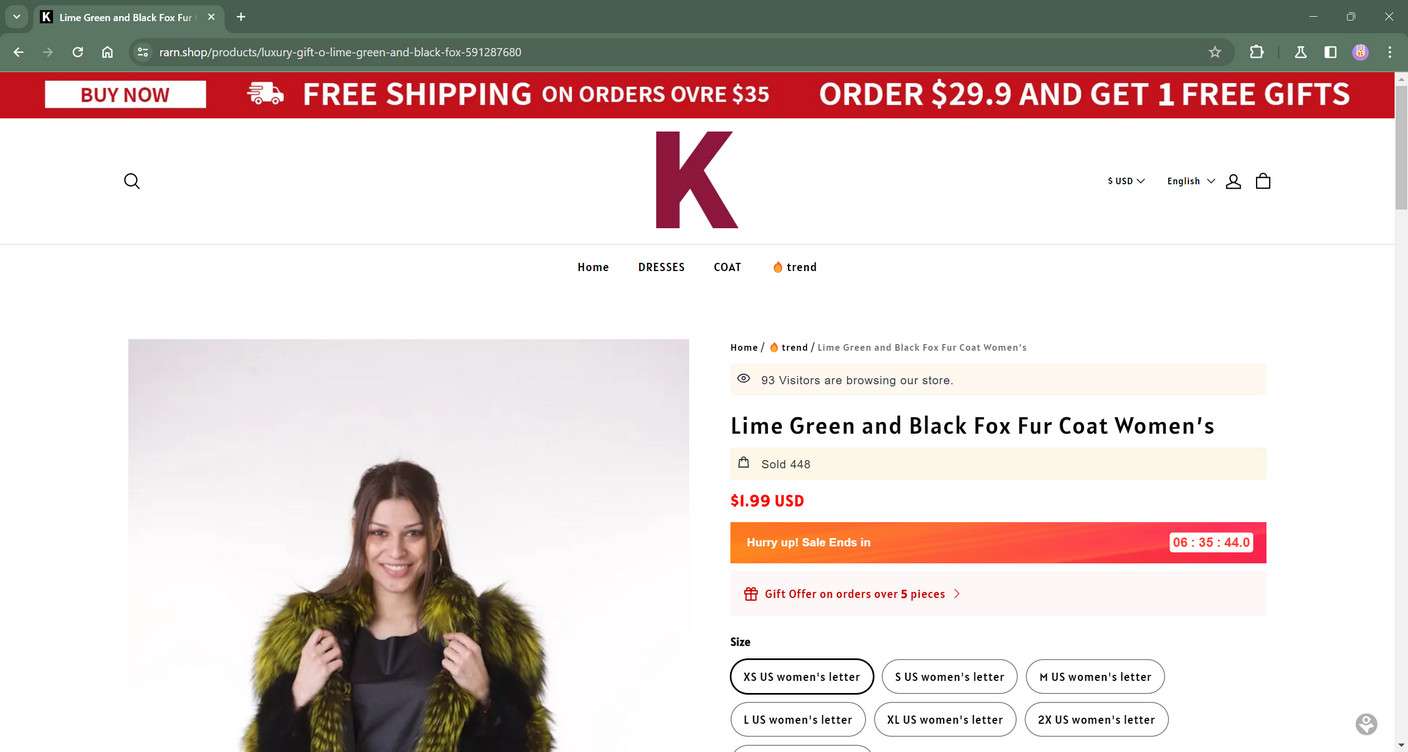Click the account profile icon
The width and height of the screenshot is (1408, 752).
click(x=1232, y=181)
